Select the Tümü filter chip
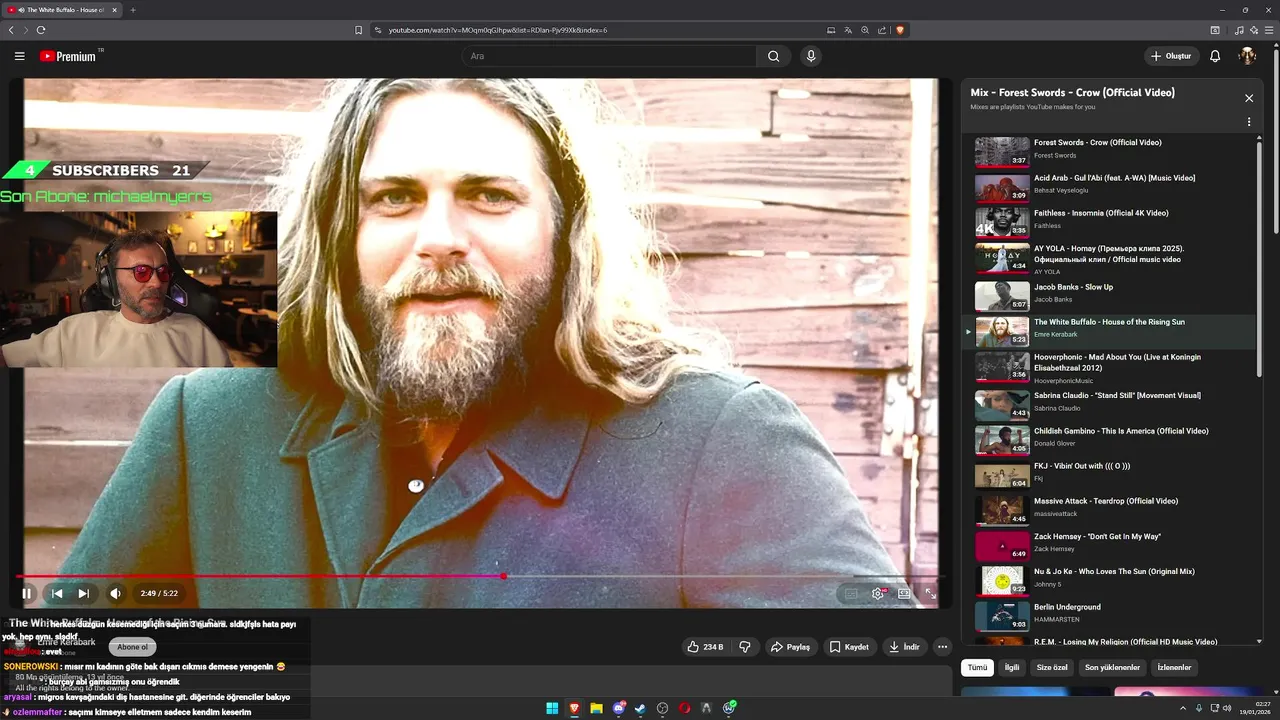Image resolution: width=1280 pixels, height=720 pixels. (977, 667)
